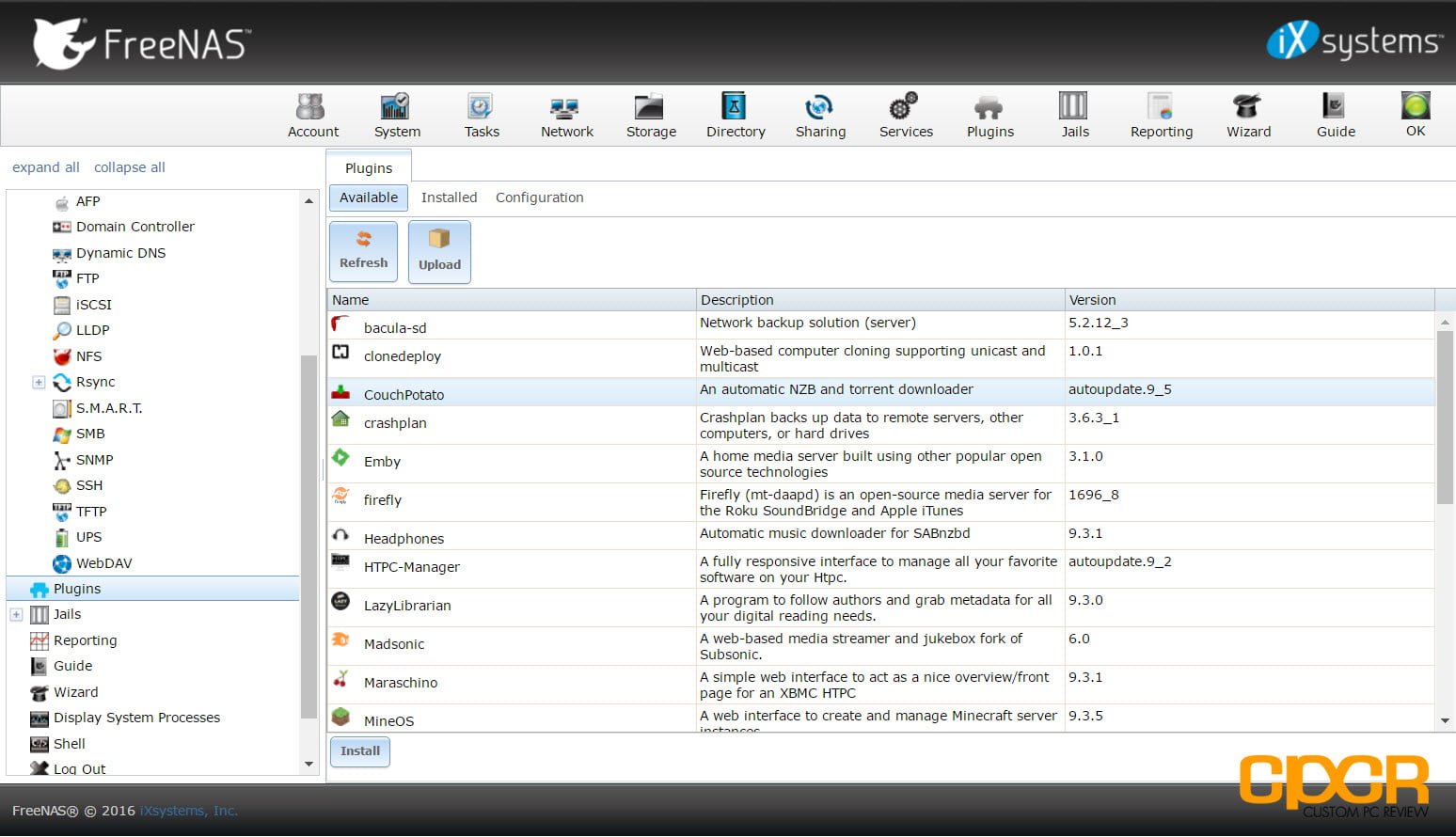Select Domain Controller in the tree
Viewport: 1456px width, 837px height.
point(135,227)
